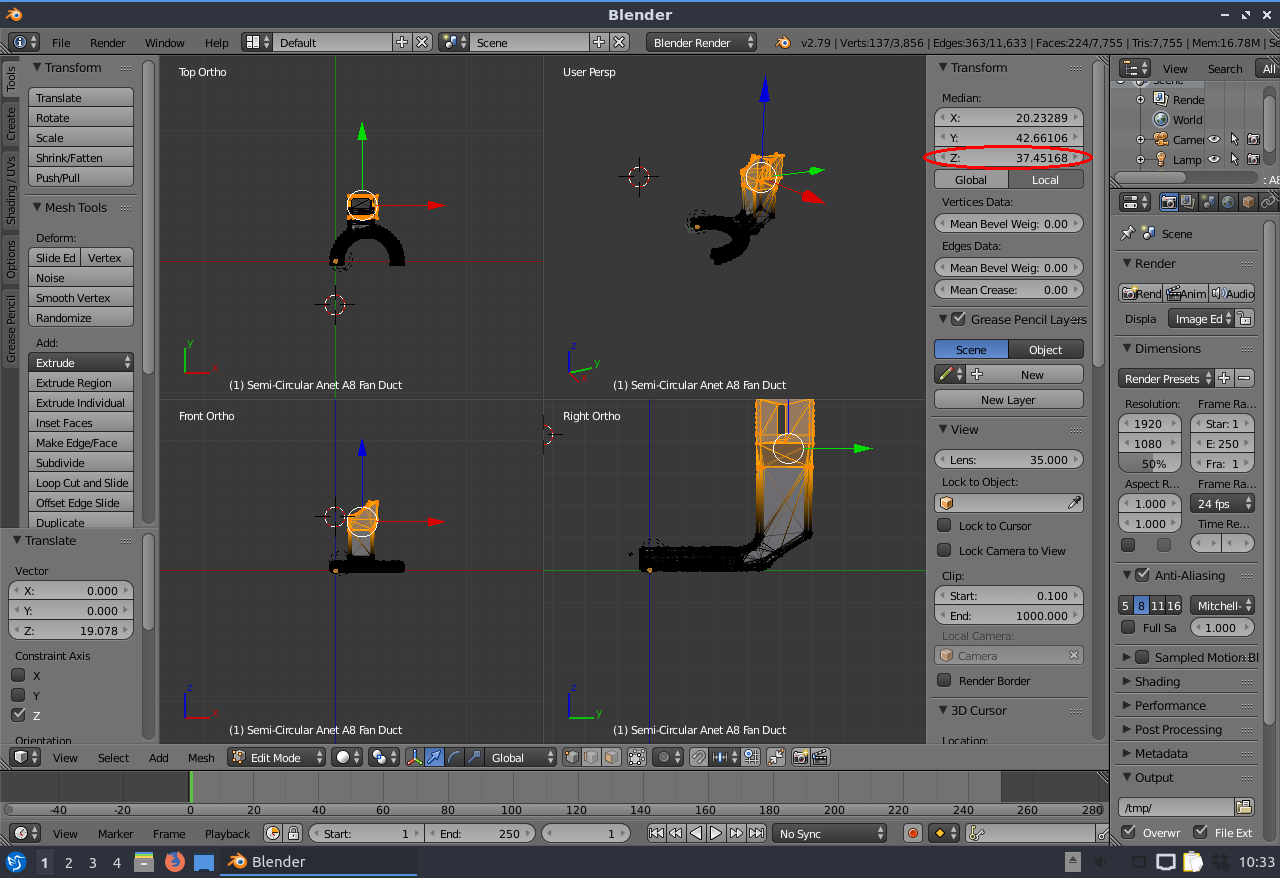
Task: Uncheck the Z constraint axis checkbox
Action: click(18, 715)
